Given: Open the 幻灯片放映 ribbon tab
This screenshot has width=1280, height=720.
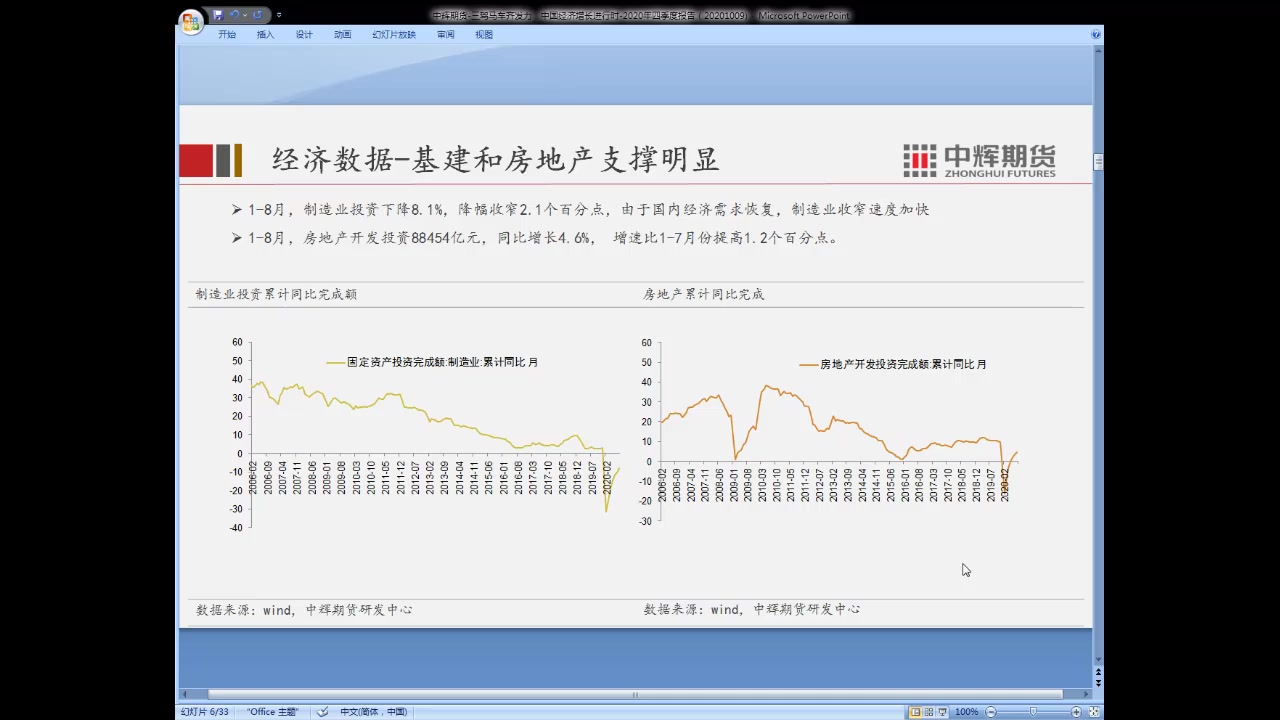Looking at the screenshot, I should point(394,34).
